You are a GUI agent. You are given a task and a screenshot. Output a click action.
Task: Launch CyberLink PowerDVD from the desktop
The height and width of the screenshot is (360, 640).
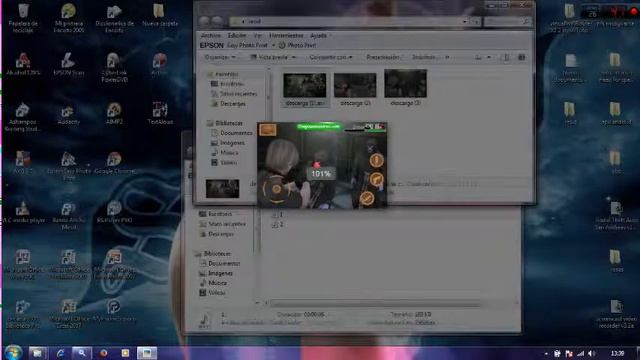tap(114, 68)
